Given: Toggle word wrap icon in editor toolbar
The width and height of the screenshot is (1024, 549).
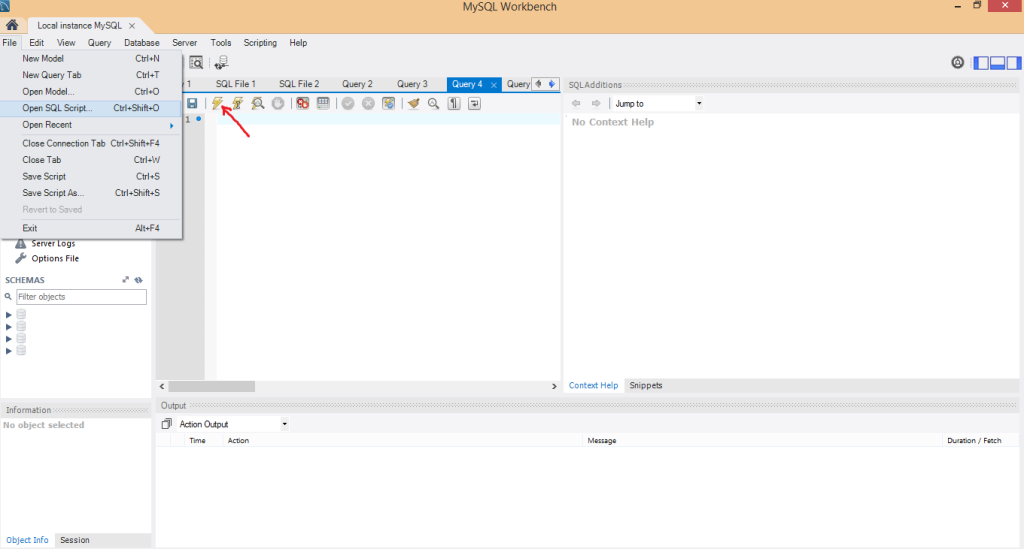Looking at the screenshot, I should click(474, 103).
